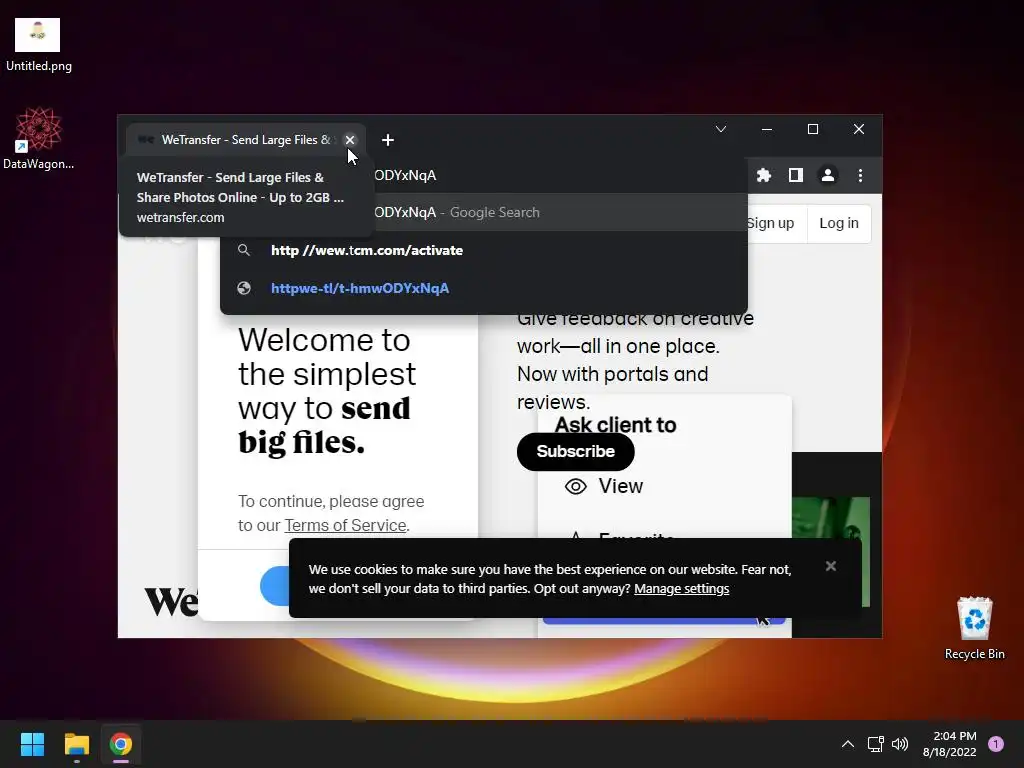This screenshot has height=768, width=1024.
Task: Click the globe icon in URL suggestion
Action: coord(244,288)
